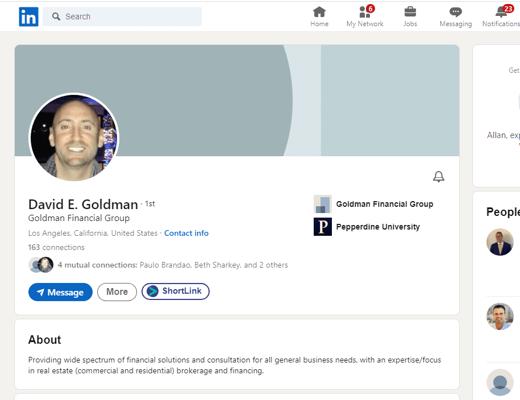Click the LinkedIn logo icon
This screenshot has width=520, height=400.
(28, 17)
